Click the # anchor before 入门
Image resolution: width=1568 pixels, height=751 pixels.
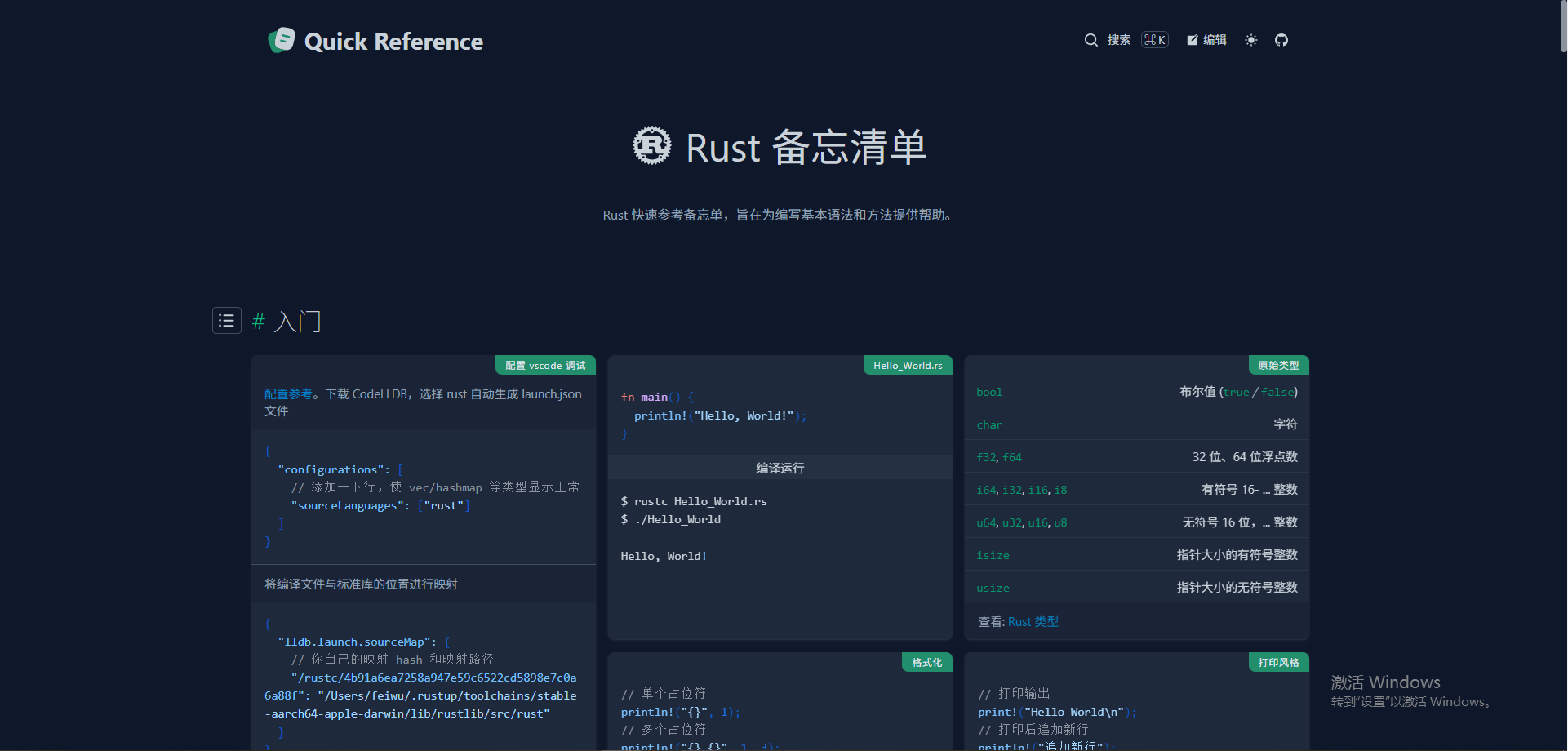[259, 322]
